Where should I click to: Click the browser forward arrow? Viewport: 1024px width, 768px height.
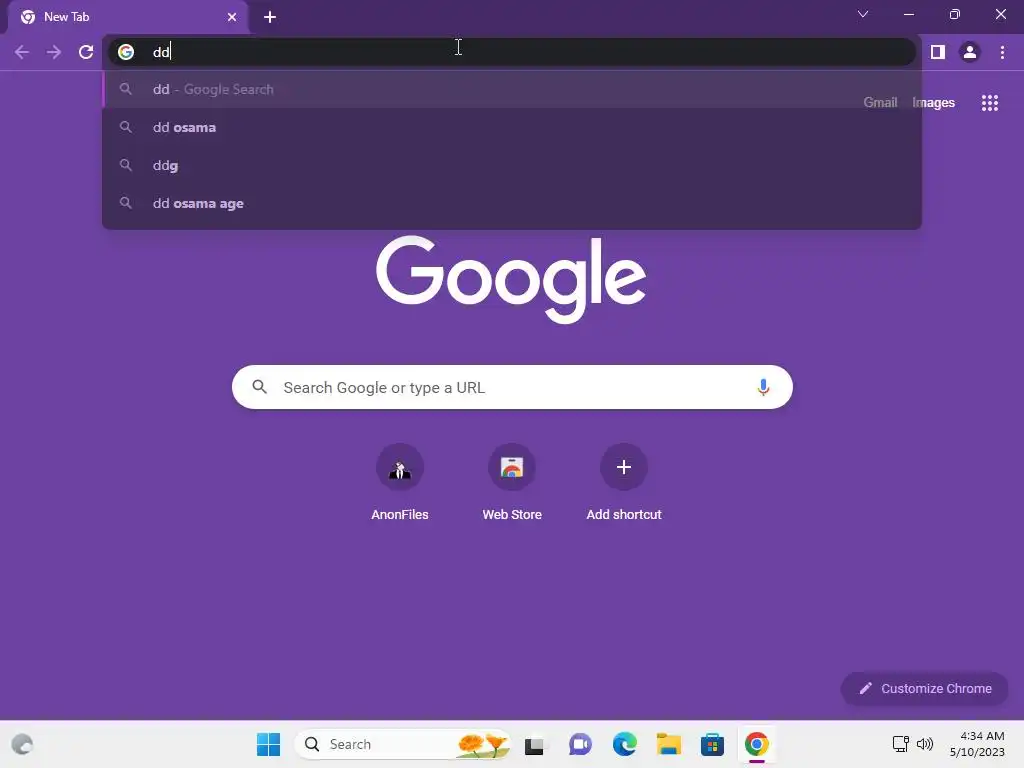click(54, 52)
